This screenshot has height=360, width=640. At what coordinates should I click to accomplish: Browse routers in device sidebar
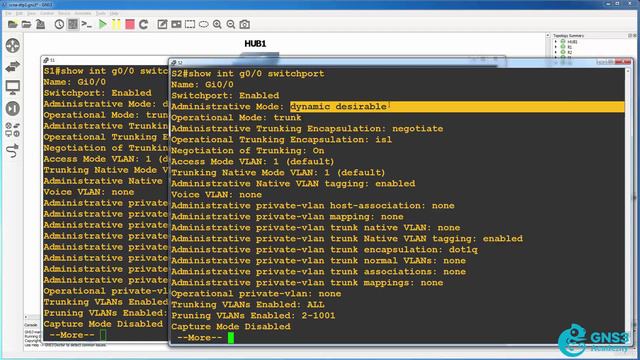13,45
